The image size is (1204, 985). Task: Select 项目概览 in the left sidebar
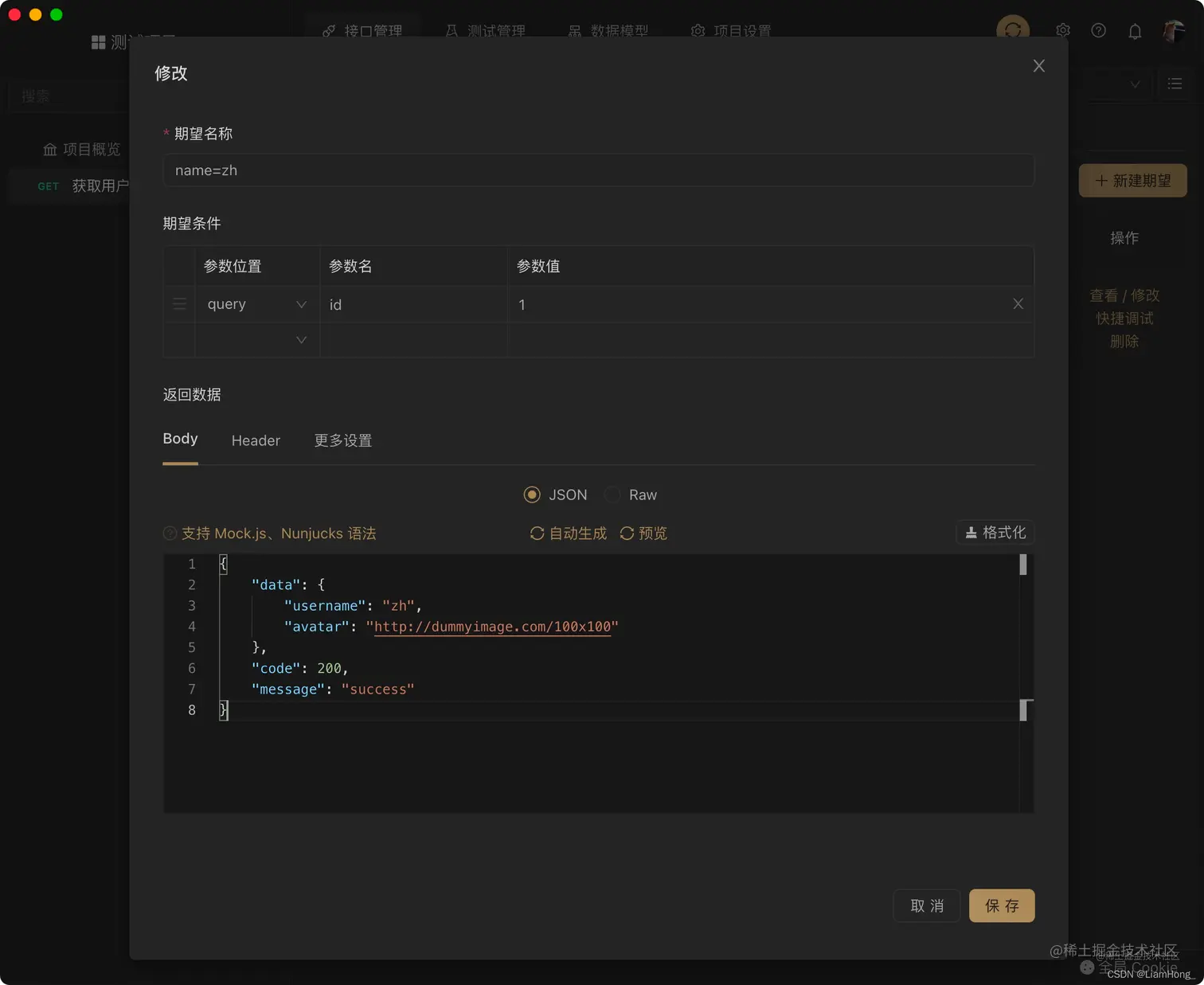point(81,150)
